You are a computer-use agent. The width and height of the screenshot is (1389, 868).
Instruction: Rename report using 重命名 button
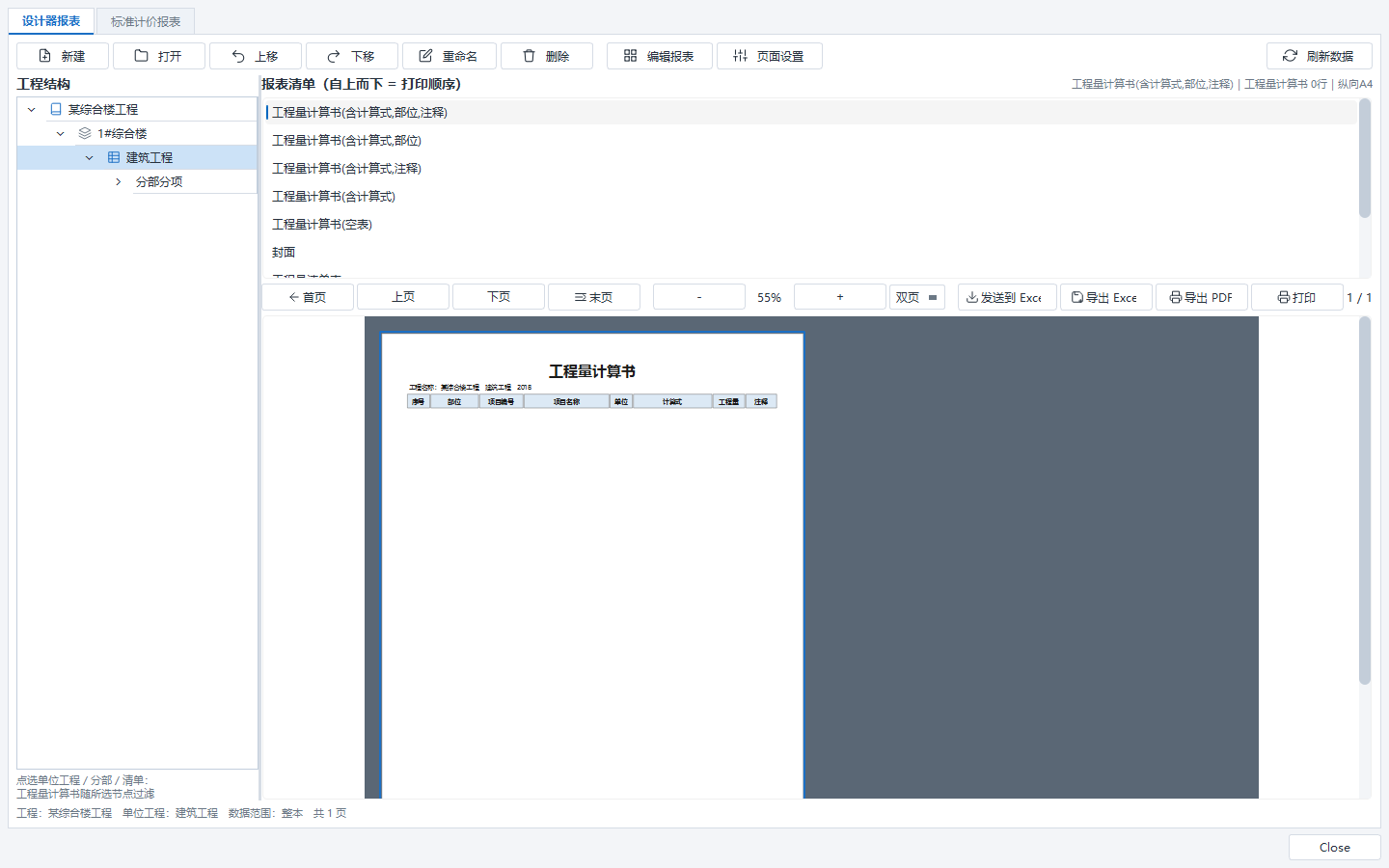(x=449, y=56)
